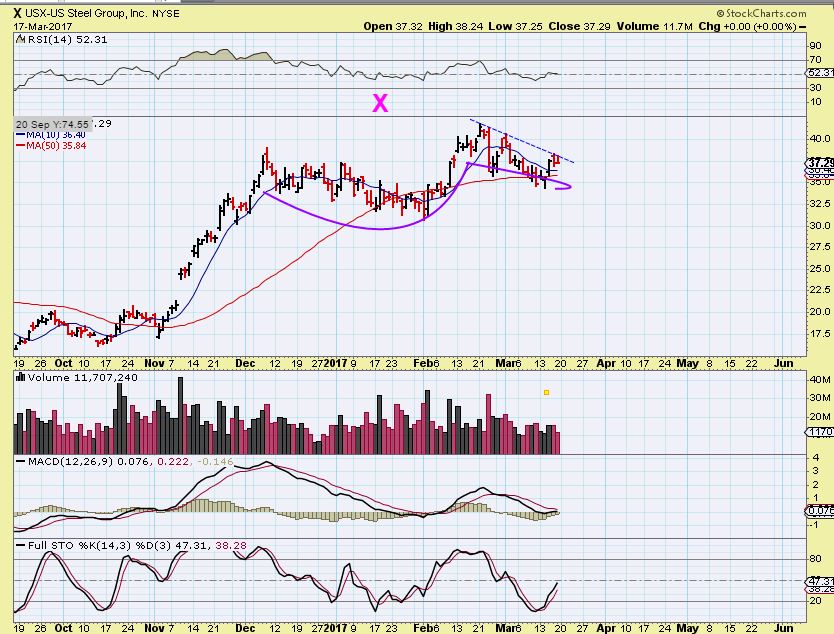The image size is (834, 634).
Task: Click Nov on the bottom stochastic date axis
Action: coord(154,628)
